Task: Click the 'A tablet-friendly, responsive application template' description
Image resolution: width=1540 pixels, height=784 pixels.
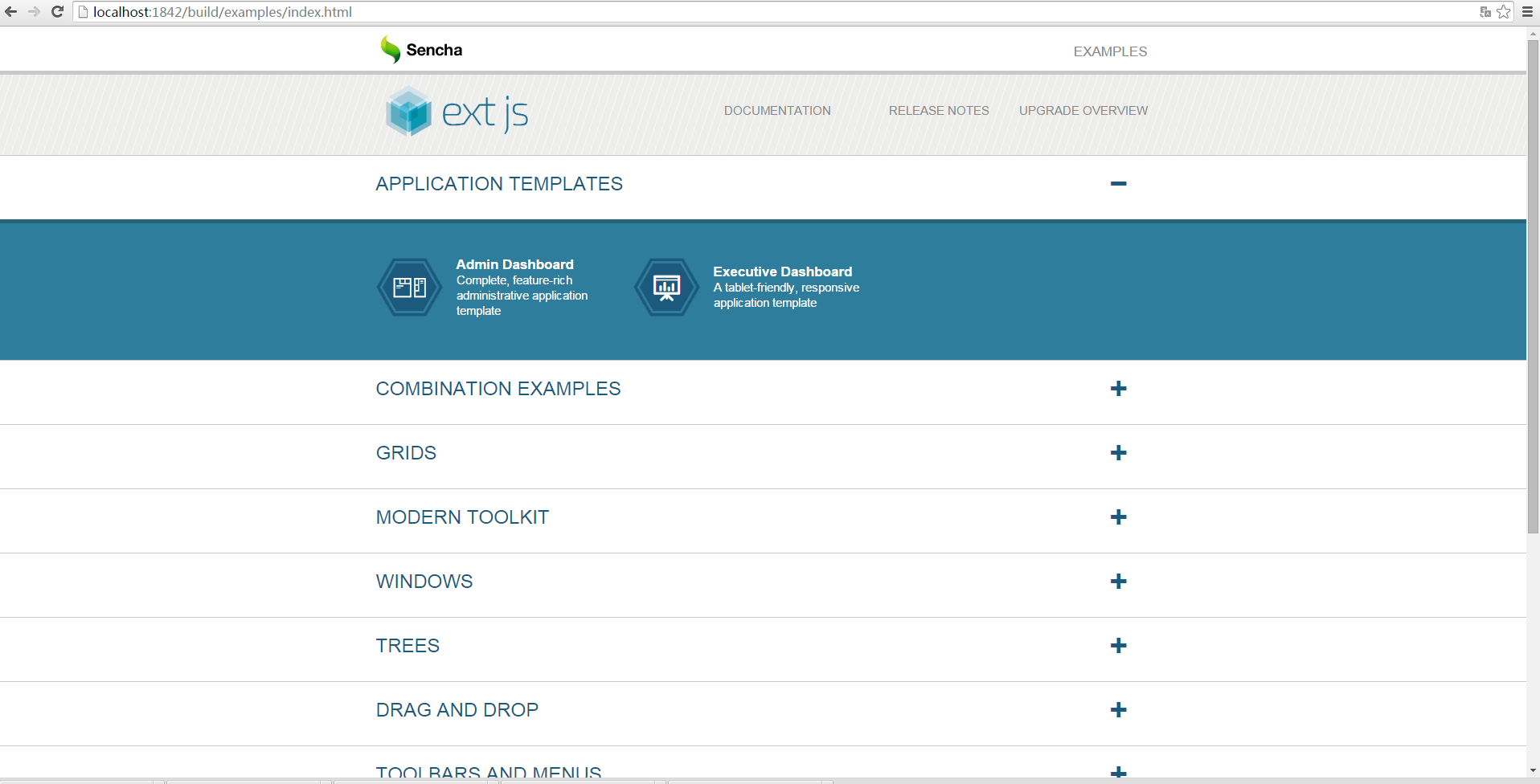Action: click(x=786, y=296)
